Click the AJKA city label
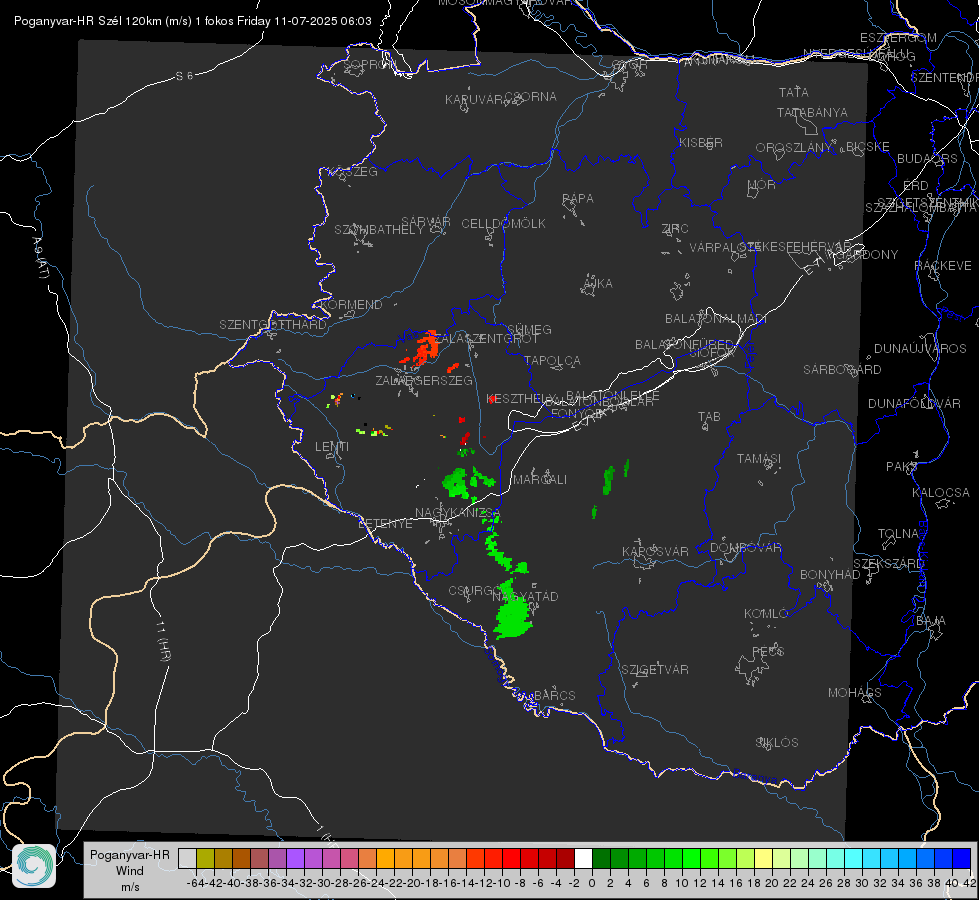 tap(598, 284)
